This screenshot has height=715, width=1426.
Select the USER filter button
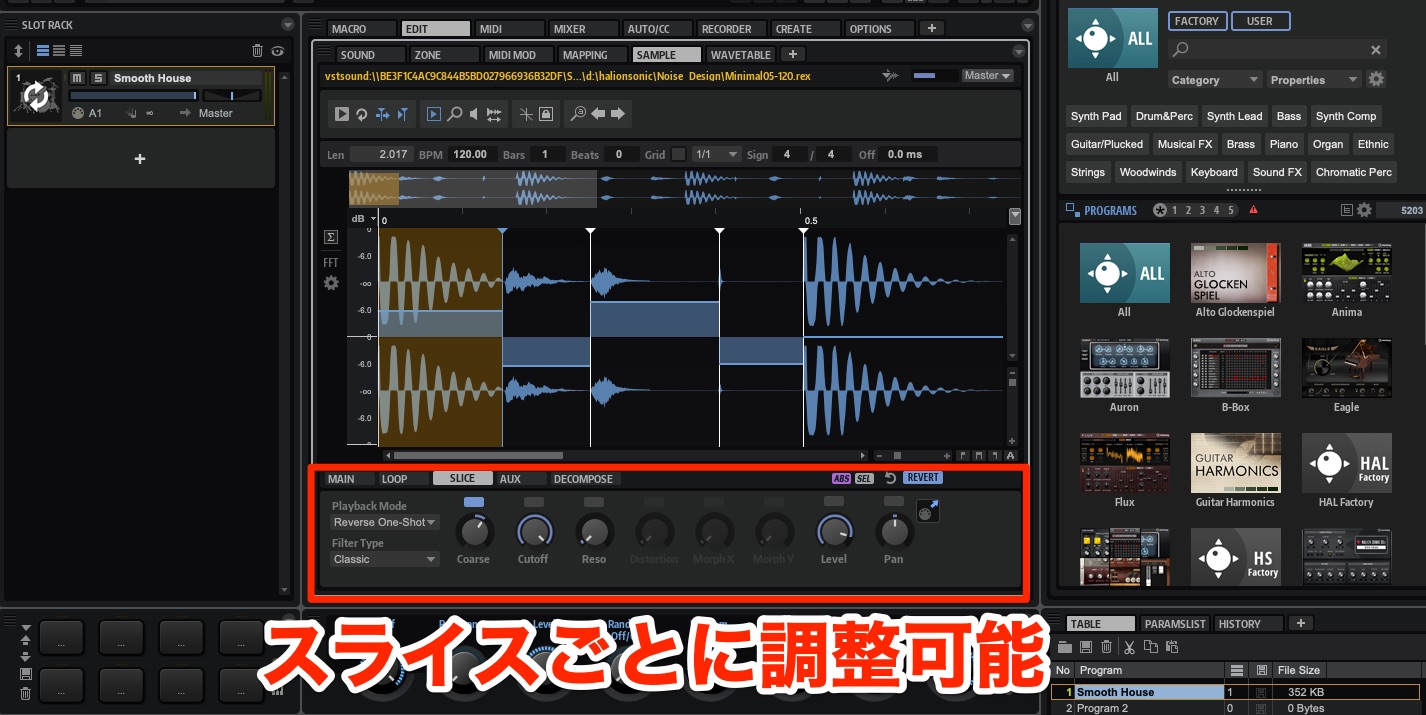[x=1260, y=21]
